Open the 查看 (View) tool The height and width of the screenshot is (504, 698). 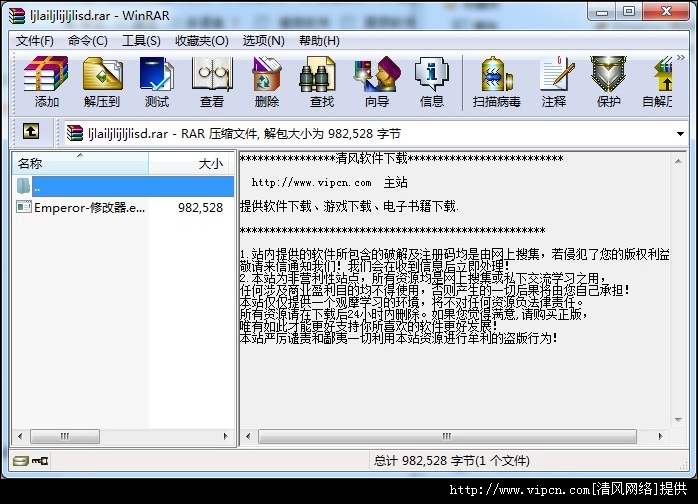[212, 81]
